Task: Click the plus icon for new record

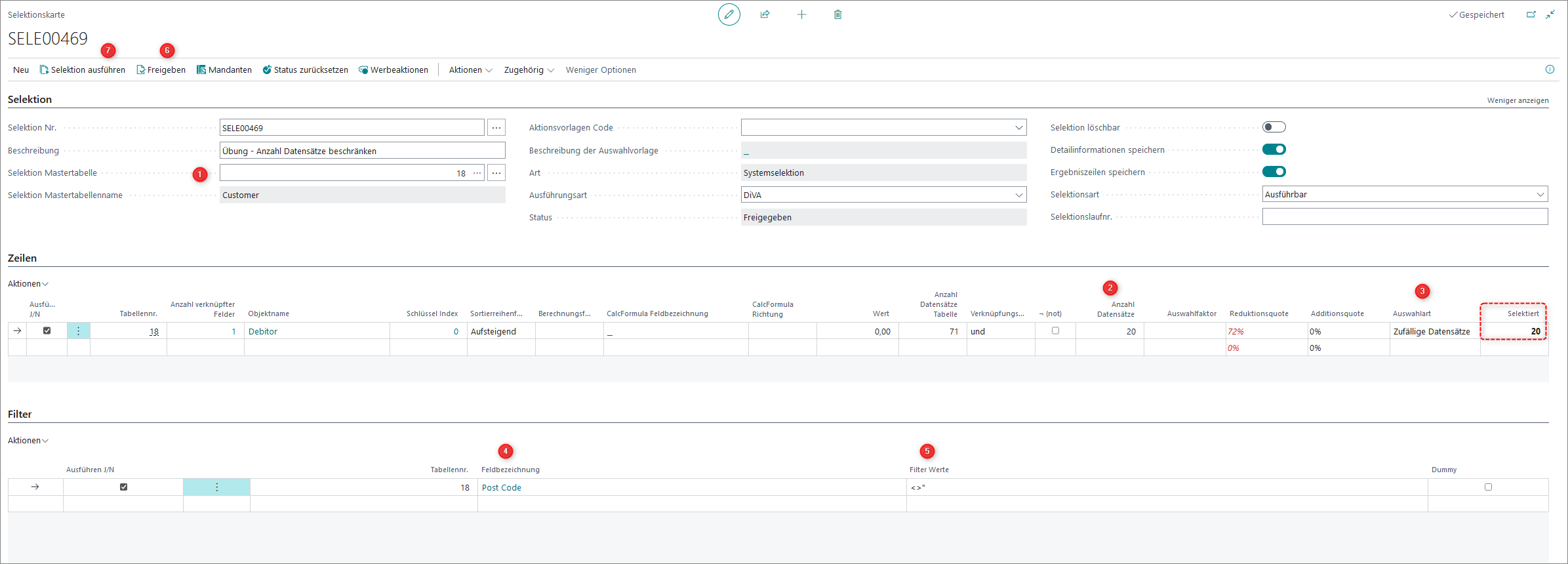Action: [x=801, y=14]
